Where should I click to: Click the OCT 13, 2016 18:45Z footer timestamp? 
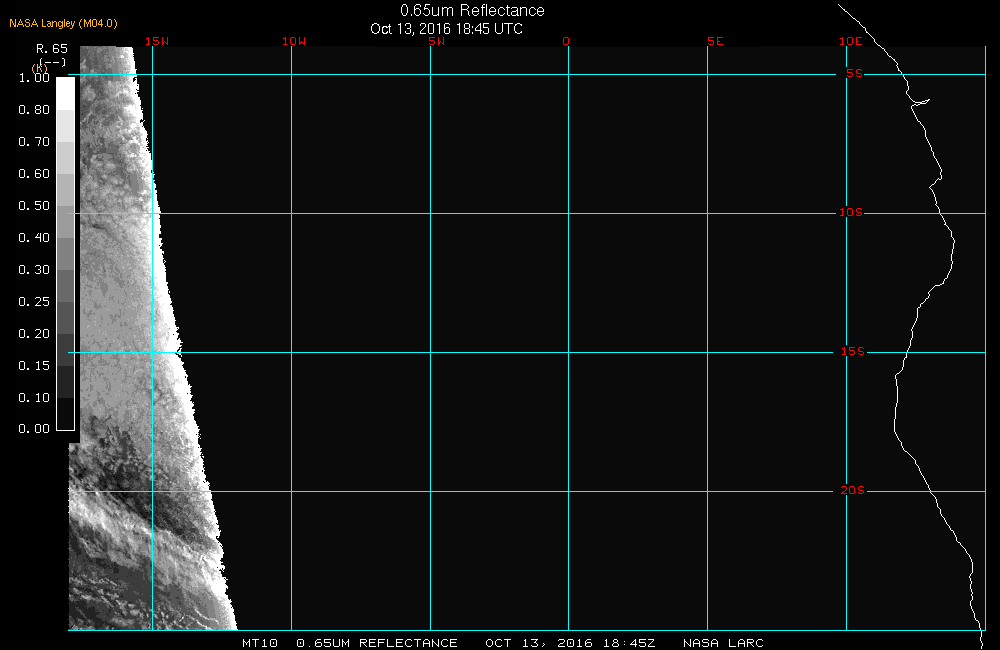tap(570, 643)
